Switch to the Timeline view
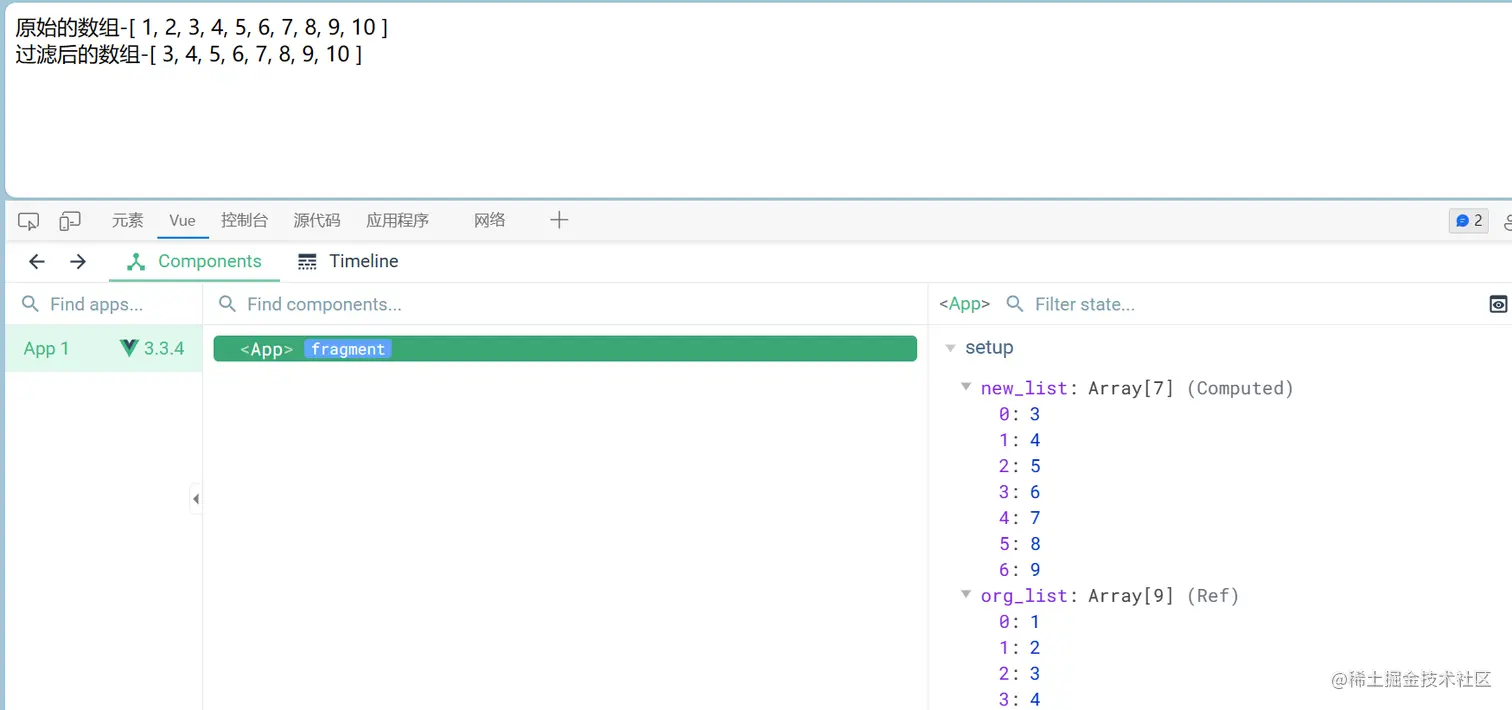 (x=348, y=261)
